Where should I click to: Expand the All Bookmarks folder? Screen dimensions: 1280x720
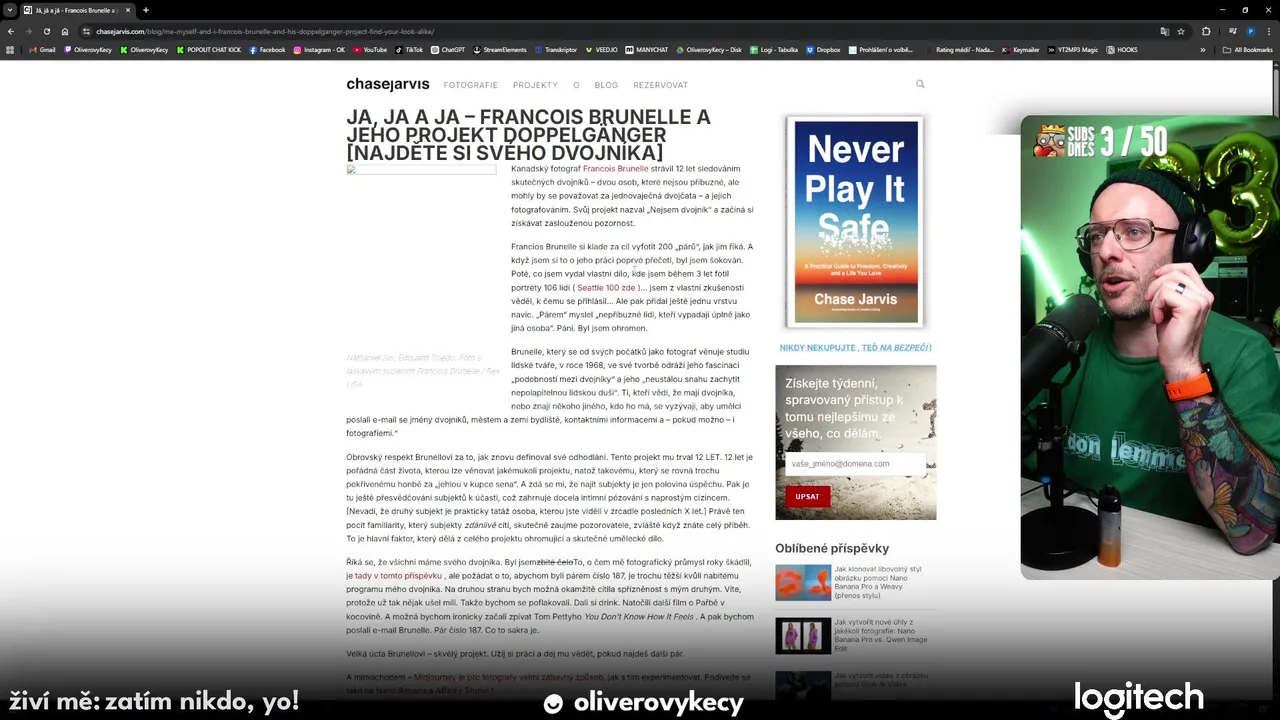[1248, 49]
